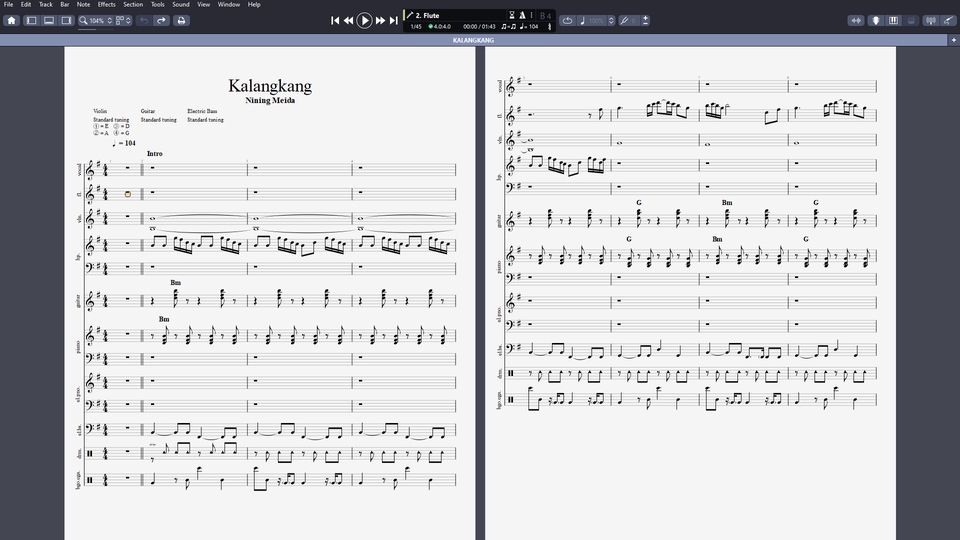The width and height of the screenshot is (960, 540).
Task: Click the 00:00 / 01:43 time display
Action: (479, 26)
